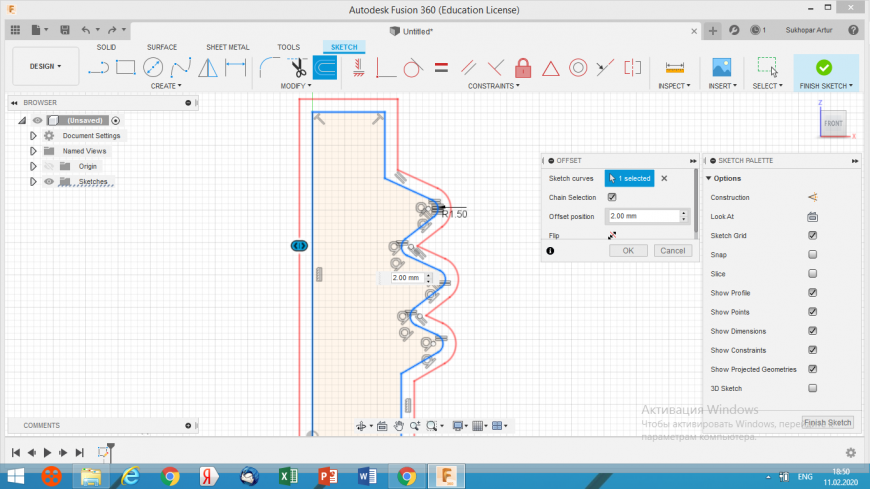Select the Fillet tool

pyautogui.click(x=270, y=68)
